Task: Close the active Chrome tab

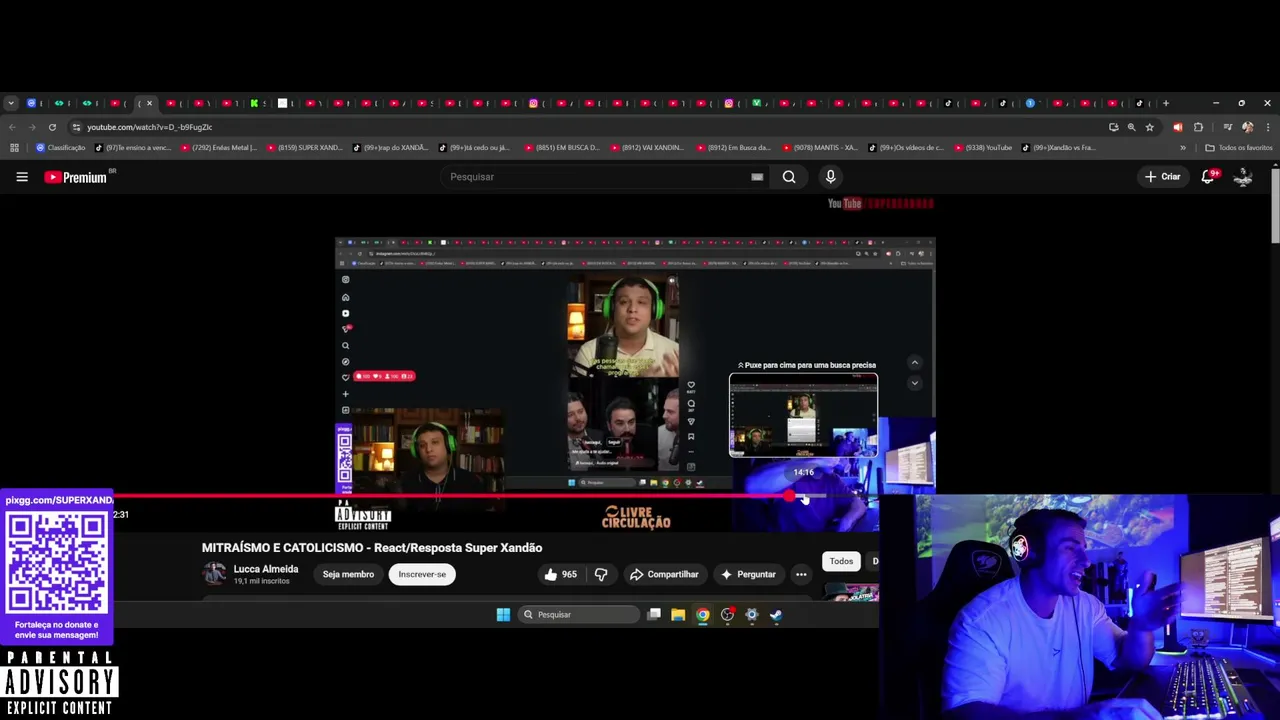Action: coord(149,103)
